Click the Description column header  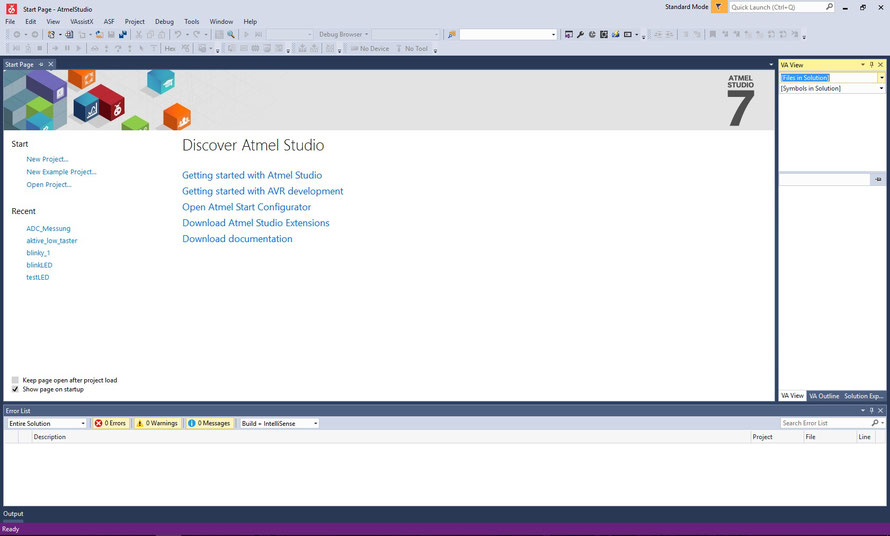[x=49, y=437]
